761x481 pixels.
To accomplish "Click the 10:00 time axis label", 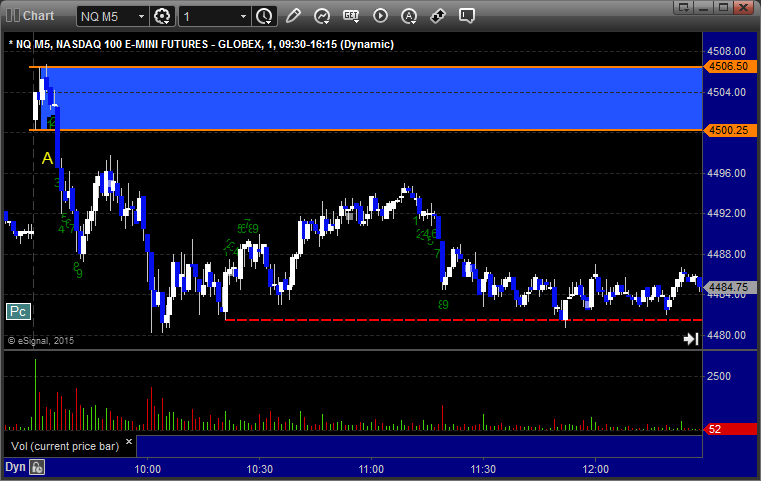I will [148, 469].
